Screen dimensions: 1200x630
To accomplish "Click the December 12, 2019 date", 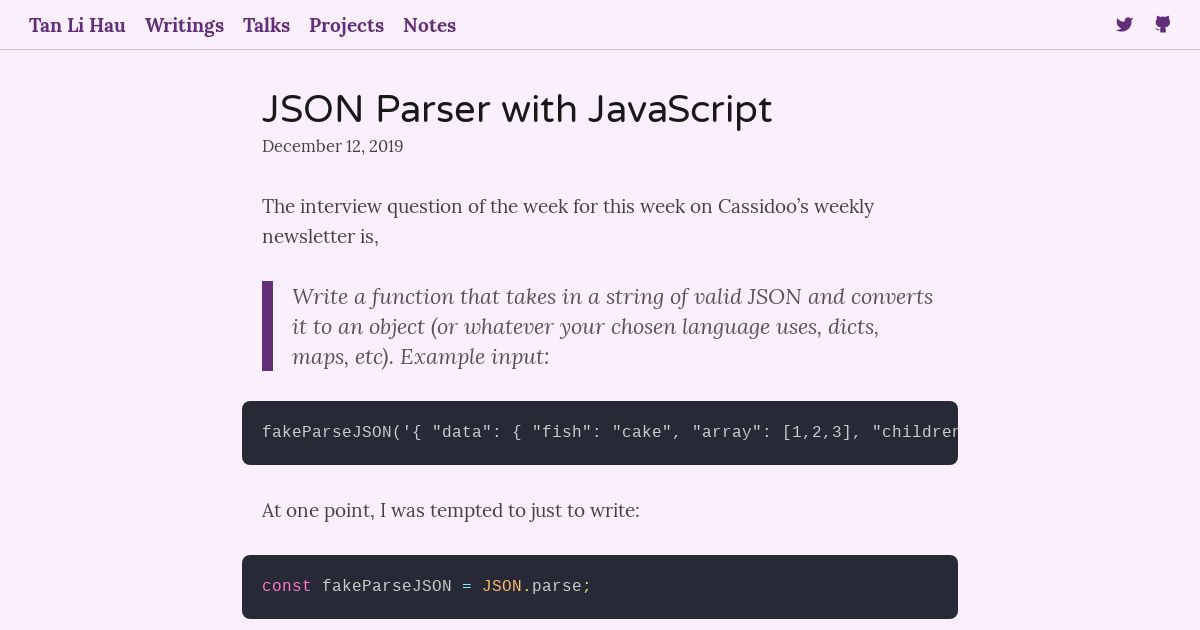I will coord(332,146).
